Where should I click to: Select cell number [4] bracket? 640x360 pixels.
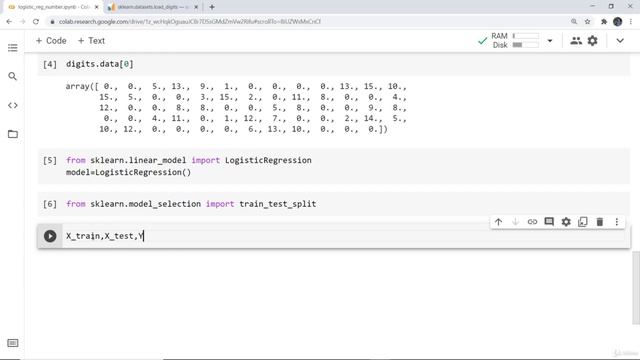pyautogui.click(x=50, y=64)
